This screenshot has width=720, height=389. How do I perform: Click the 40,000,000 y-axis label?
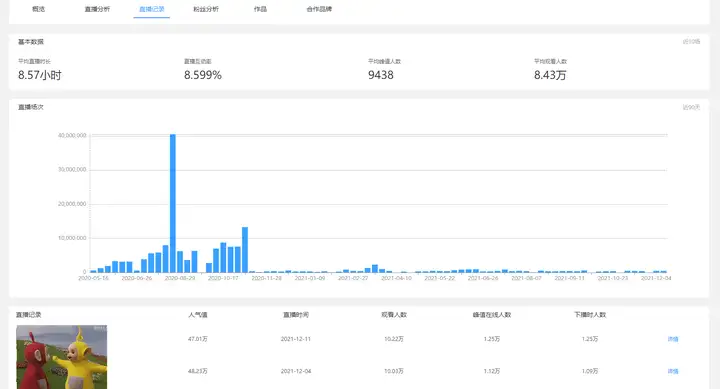coord(72,135)
